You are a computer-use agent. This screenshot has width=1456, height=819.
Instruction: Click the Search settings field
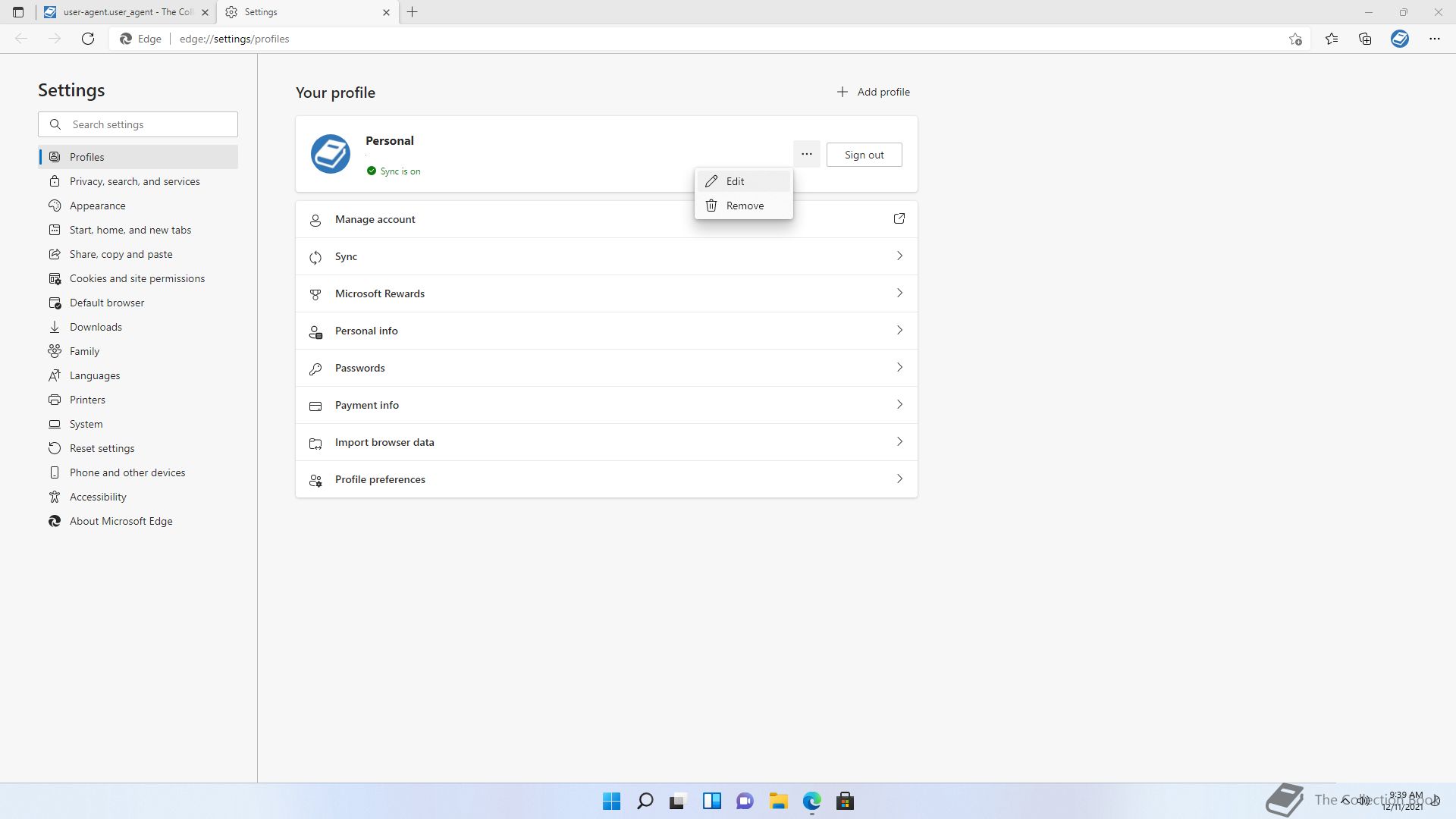(x=138, y=124)
